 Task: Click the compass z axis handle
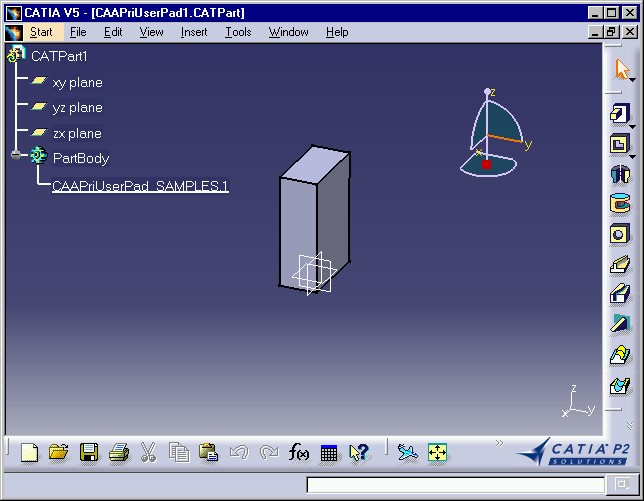(x=487, y=91)
